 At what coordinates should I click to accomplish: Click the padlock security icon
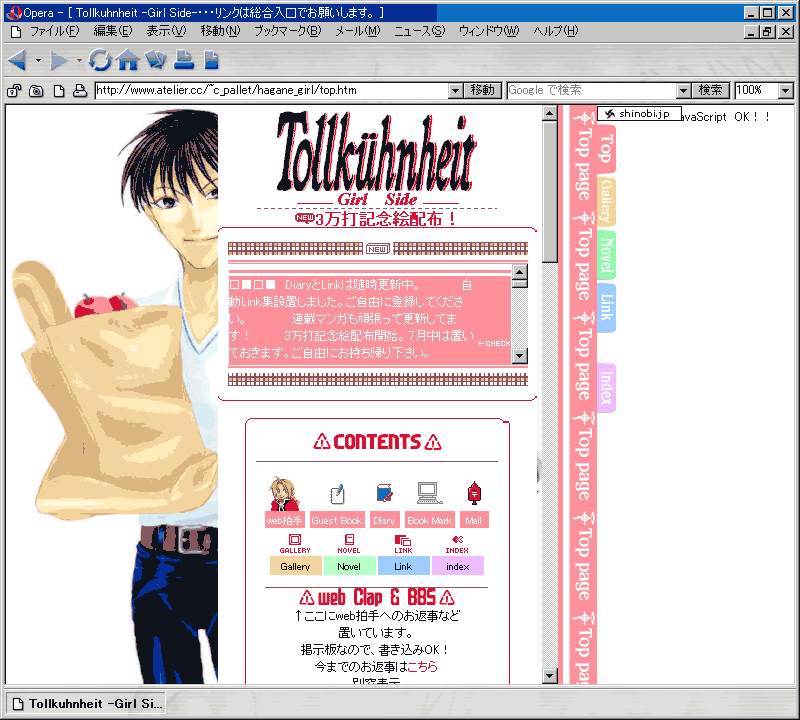(x=14, y=91)
